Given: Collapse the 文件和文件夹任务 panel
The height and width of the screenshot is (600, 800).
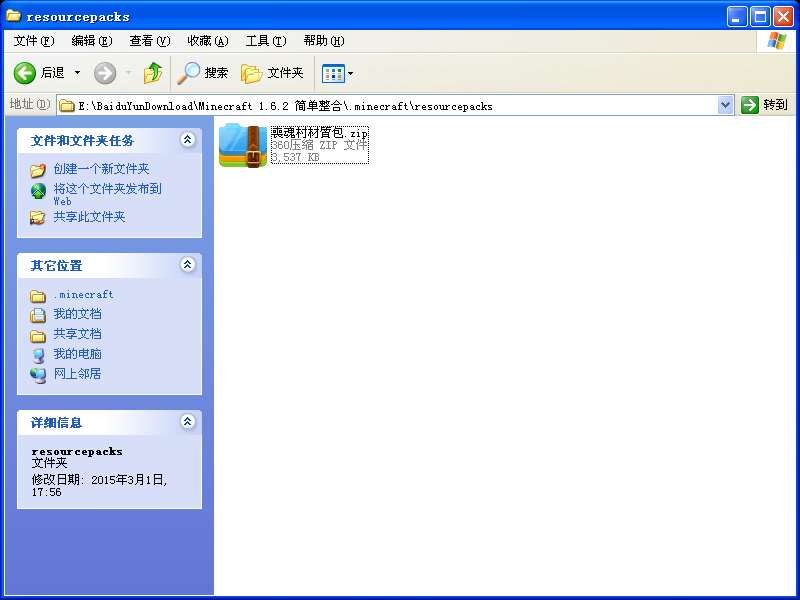Looking at the screenshot, I should (x=188, y=140).
